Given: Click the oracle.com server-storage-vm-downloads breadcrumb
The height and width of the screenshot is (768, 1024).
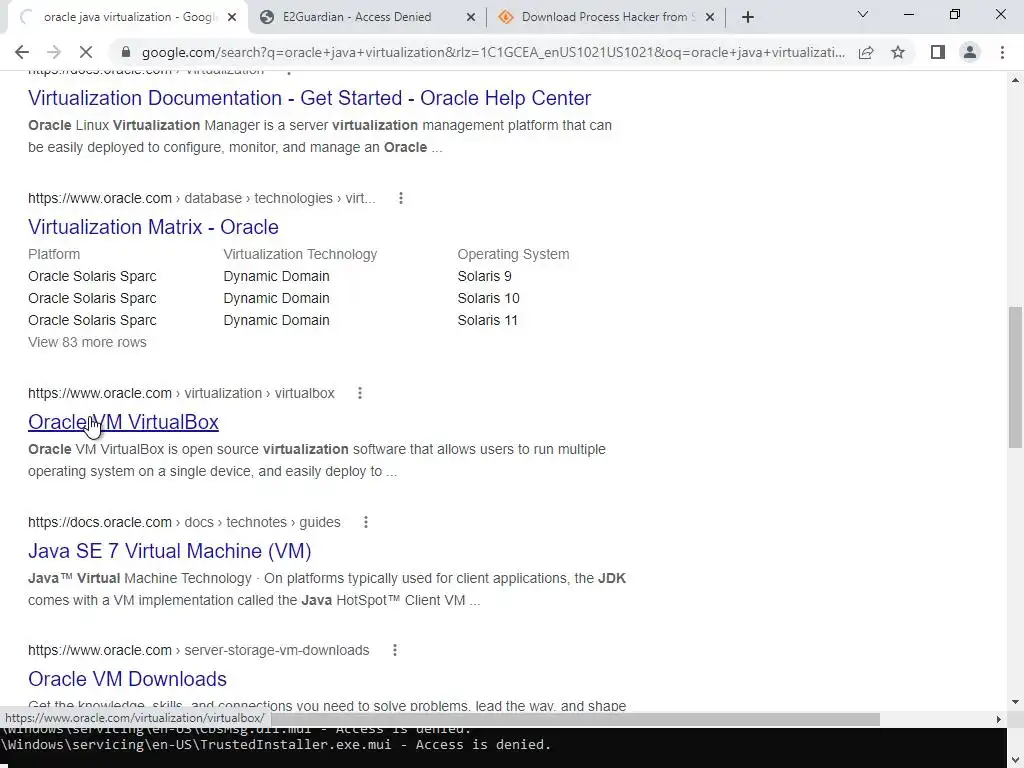Looking at the screenshot, I should pos(199,650).
